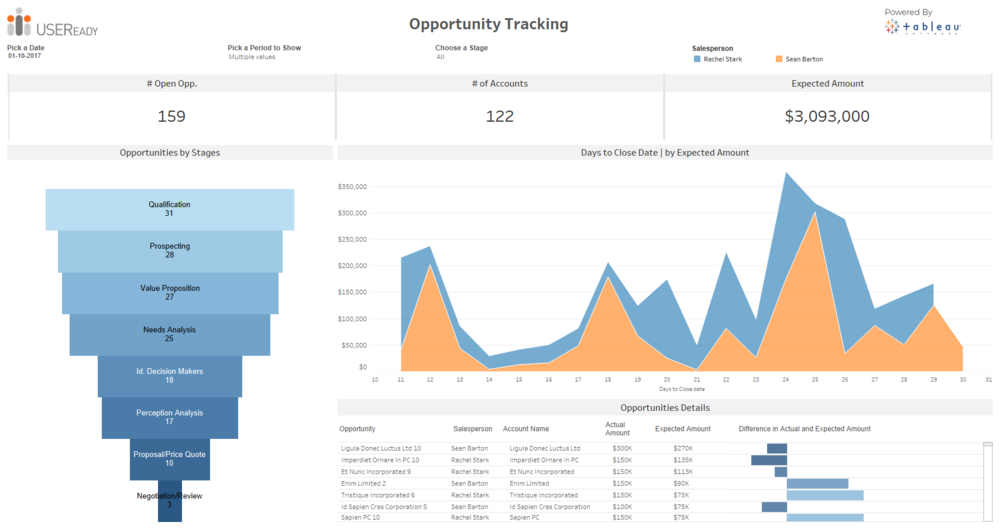Image resolution: width=1000 pixels, height=529 pixels.
Task: Select the Perception Analysis funnel stage
Action: coord(170,418)
